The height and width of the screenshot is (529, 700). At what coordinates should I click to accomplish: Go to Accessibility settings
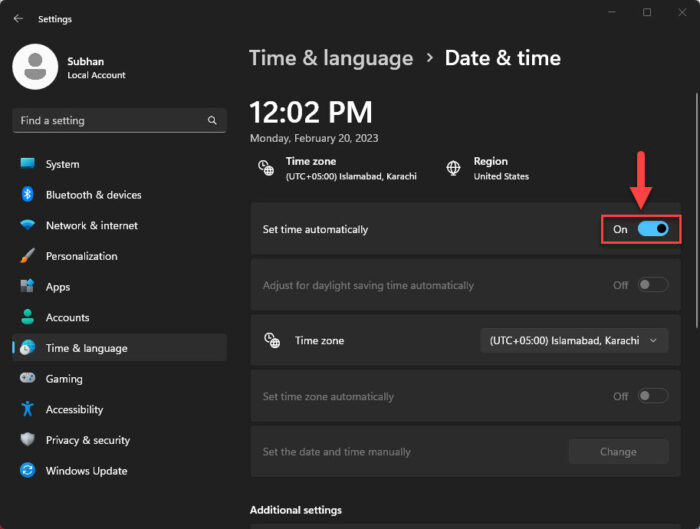120,409
